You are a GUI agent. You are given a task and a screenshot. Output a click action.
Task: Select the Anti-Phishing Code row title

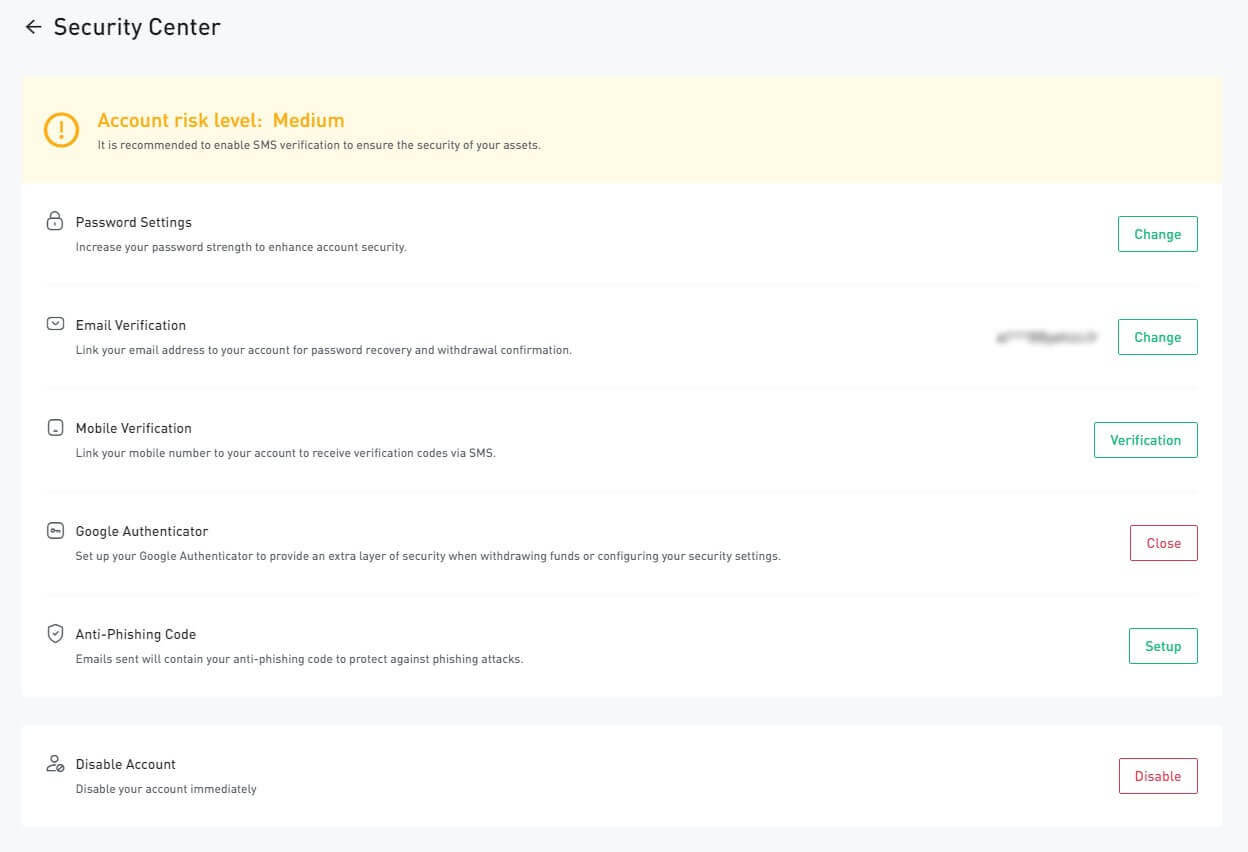(136, 634)
